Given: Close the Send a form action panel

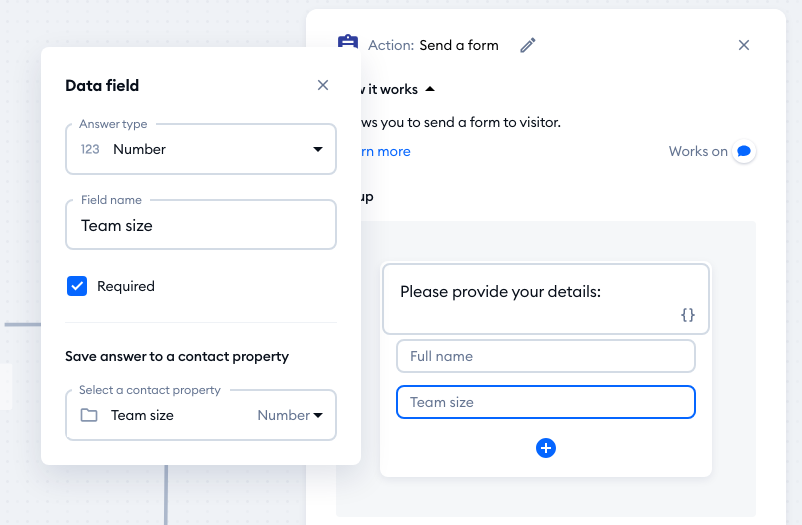Looking at the screenshot, I should click(744, 45).
